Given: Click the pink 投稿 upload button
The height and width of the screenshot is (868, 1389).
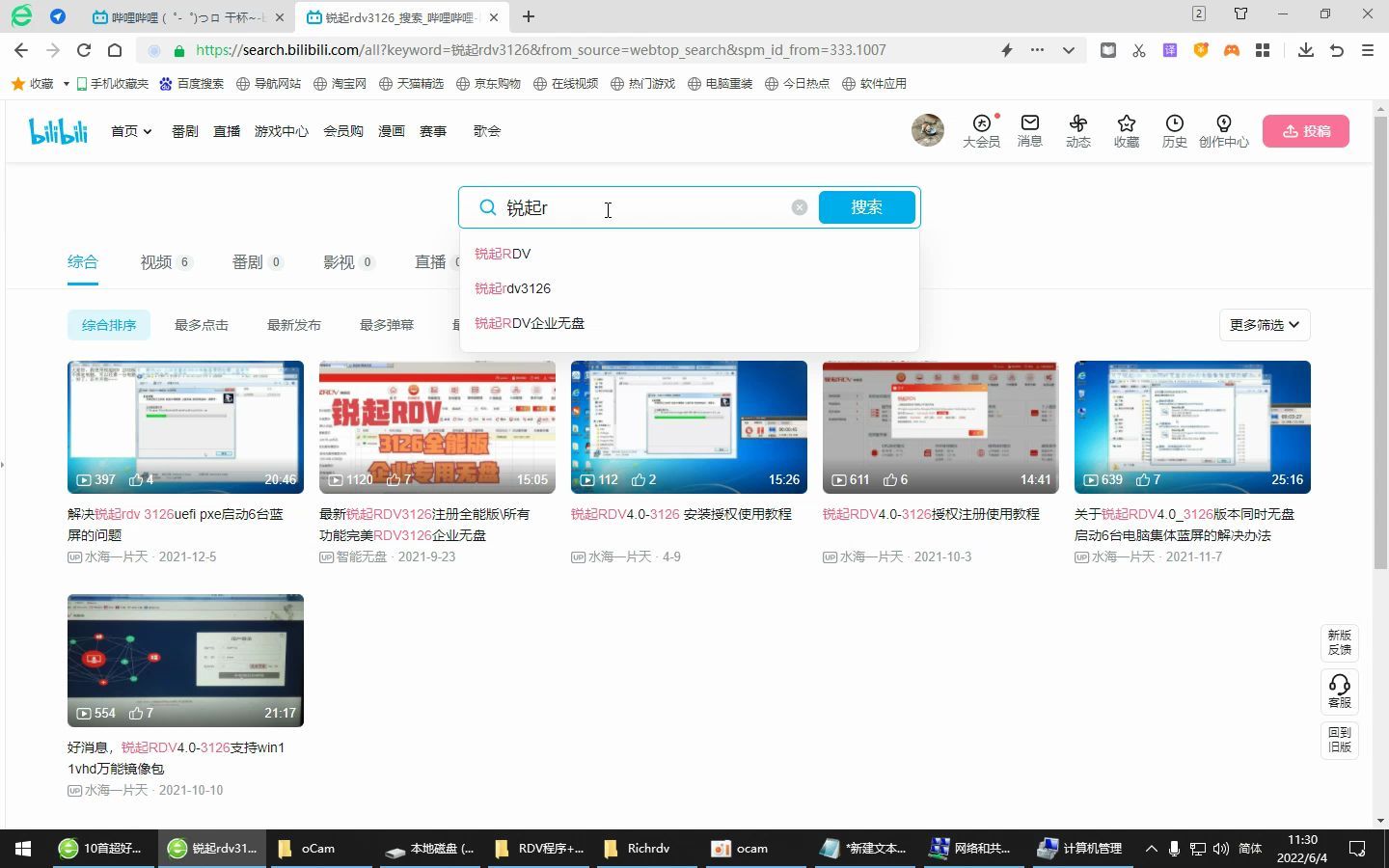Looking at the screenshot, I should (x=1306, y=131).
